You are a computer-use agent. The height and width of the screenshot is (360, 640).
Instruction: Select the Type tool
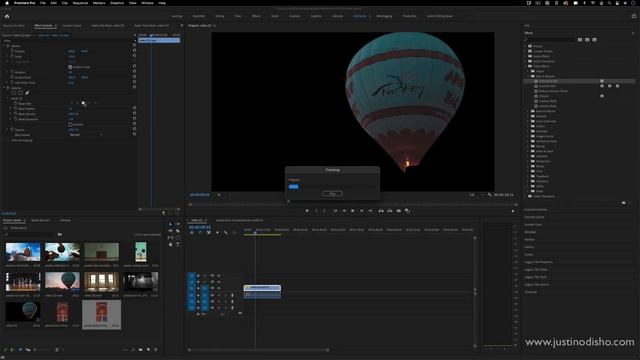point(178,244)
